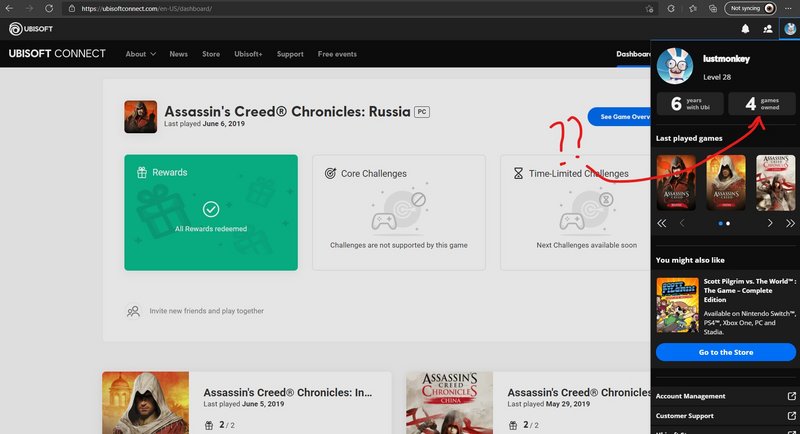800x434 pixels.
Task: Open the Core Challenges card
Action: (x=398, y=212)
